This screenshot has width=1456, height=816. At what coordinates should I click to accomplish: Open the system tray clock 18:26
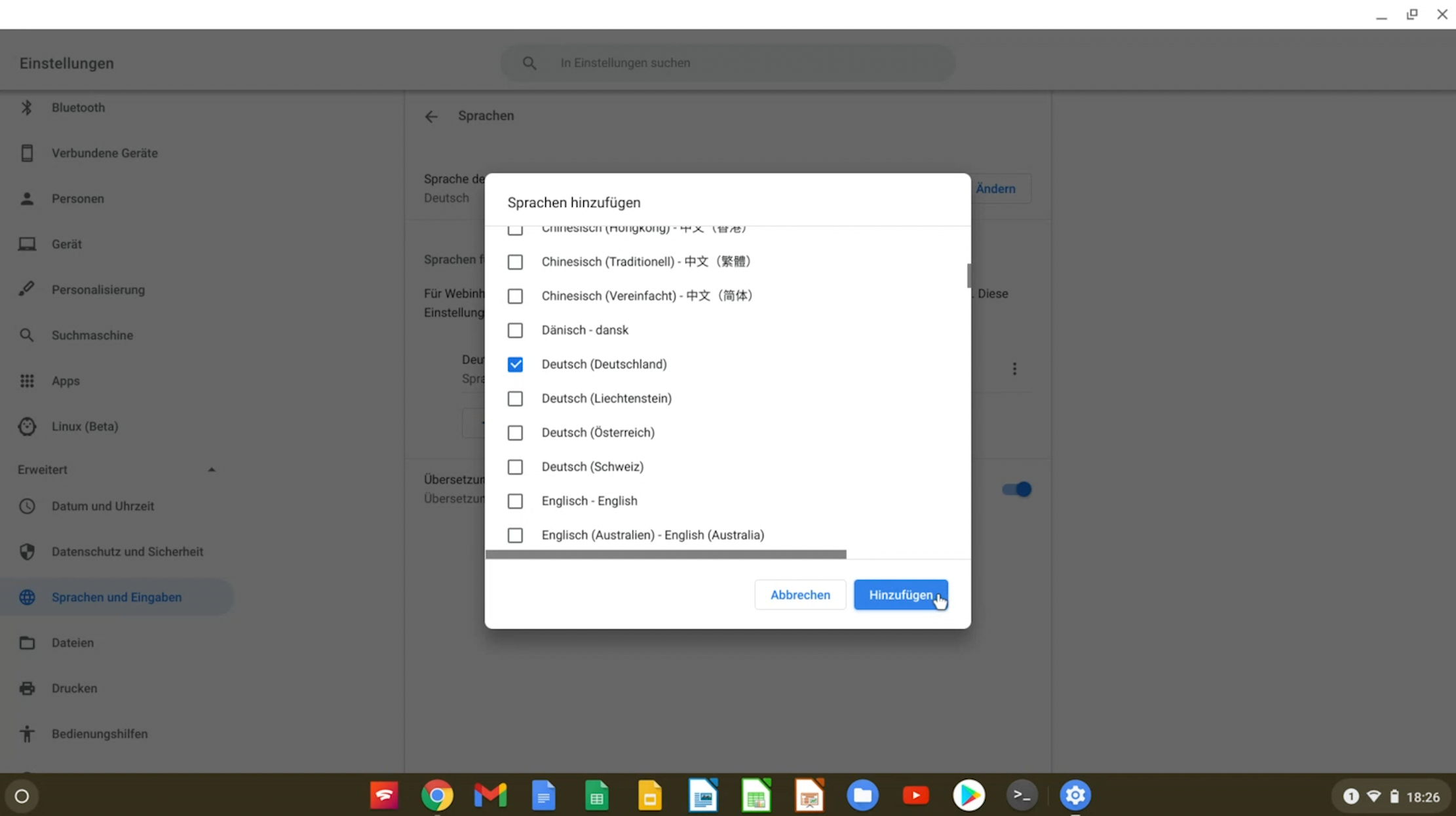click(1423, 797)
